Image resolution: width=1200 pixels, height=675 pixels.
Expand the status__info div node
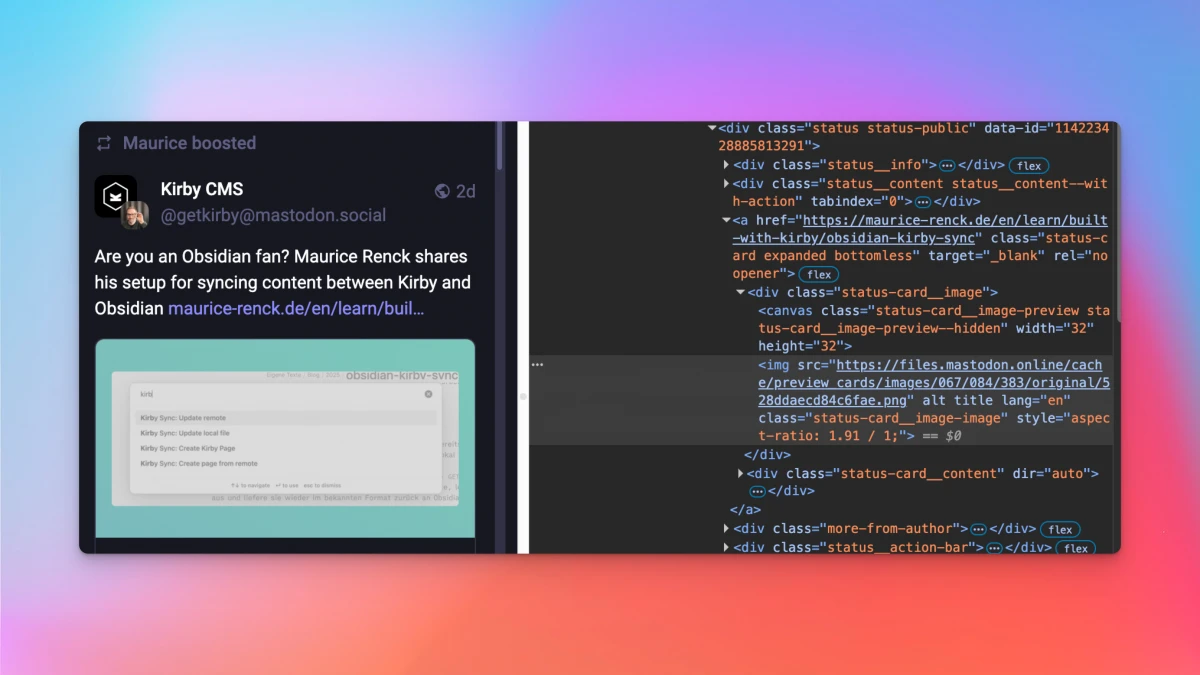(x=727, y=165)
